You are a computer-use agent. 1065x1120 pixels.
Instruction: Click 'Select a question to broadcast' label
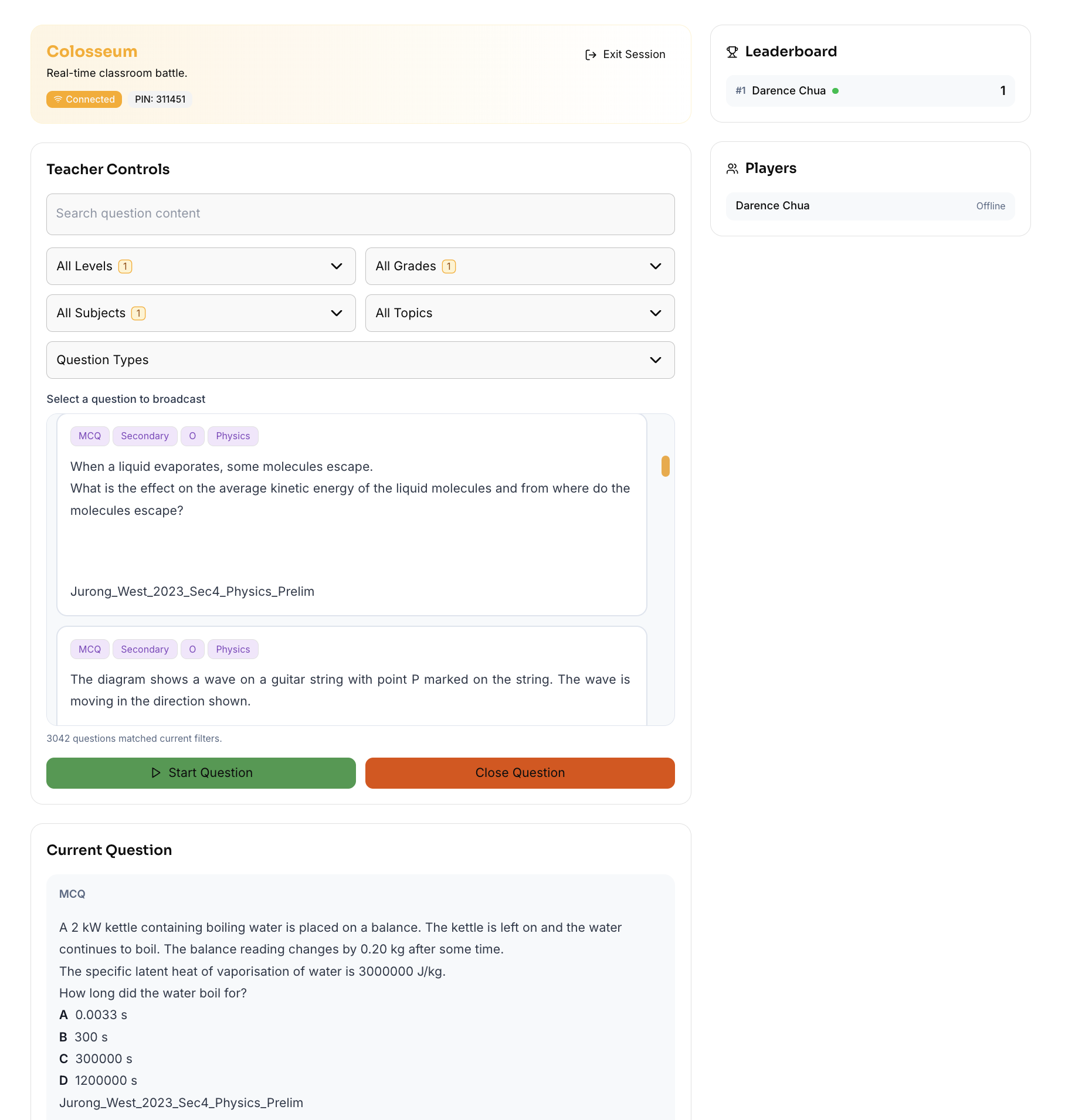coord(126,399)
